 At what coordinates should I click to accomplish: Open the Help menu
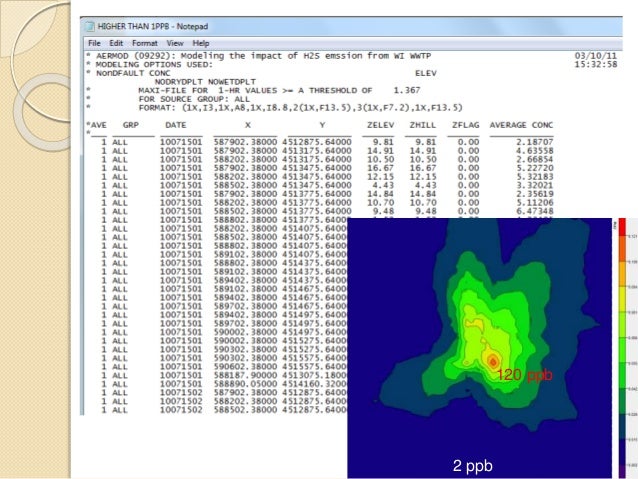click(201, 43)
